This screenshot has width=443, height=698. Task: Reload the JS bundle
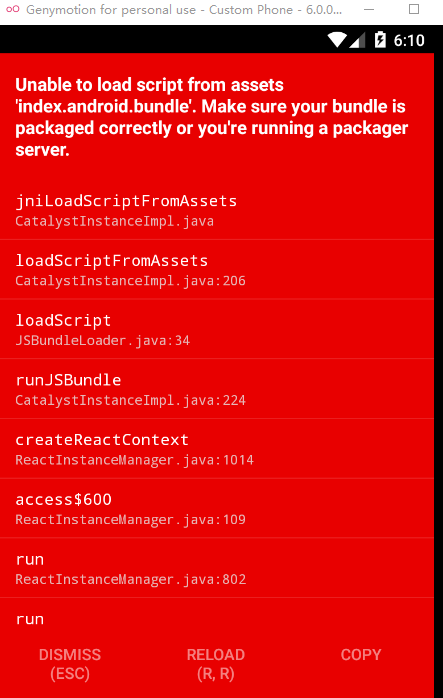(x=216, y=664)
